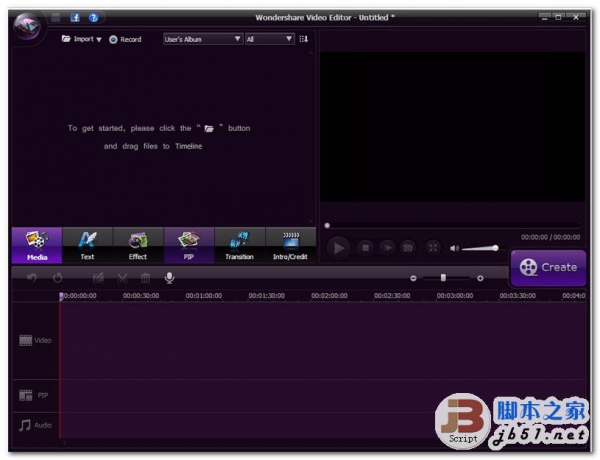Open the Effect tab

[138, 245]
